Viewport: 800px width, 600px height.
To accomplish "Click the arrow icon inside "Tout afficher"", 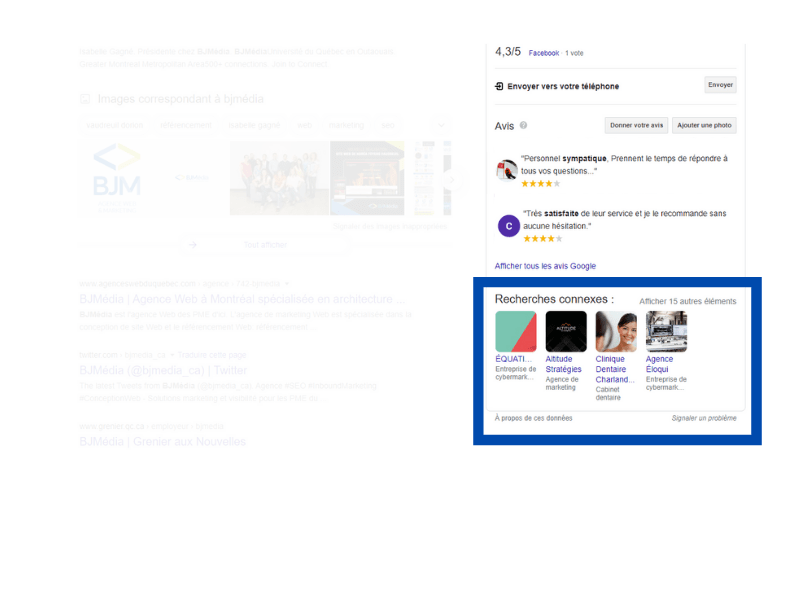I will 193,245.
